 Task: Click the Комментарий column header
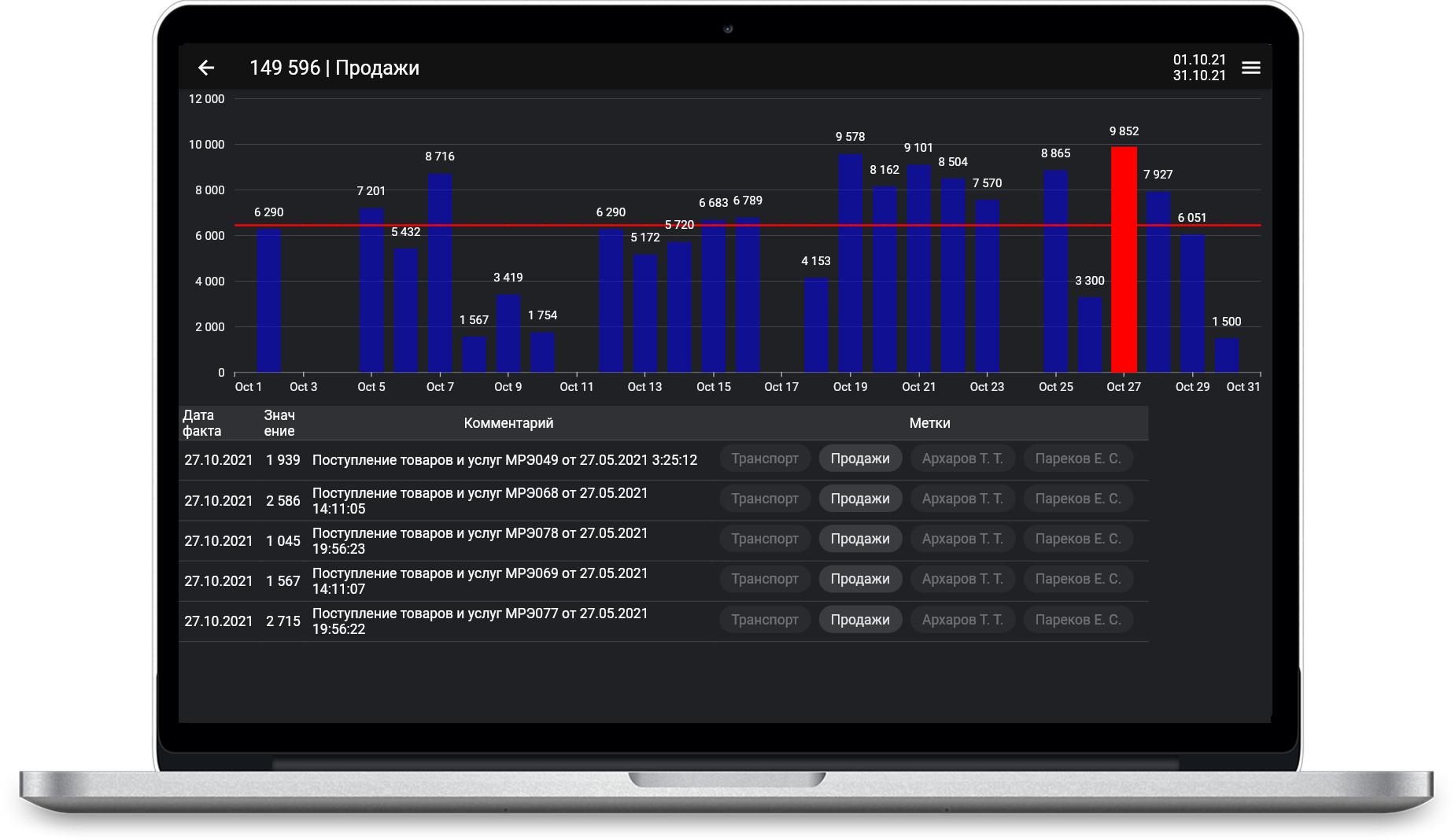[508, 423]
